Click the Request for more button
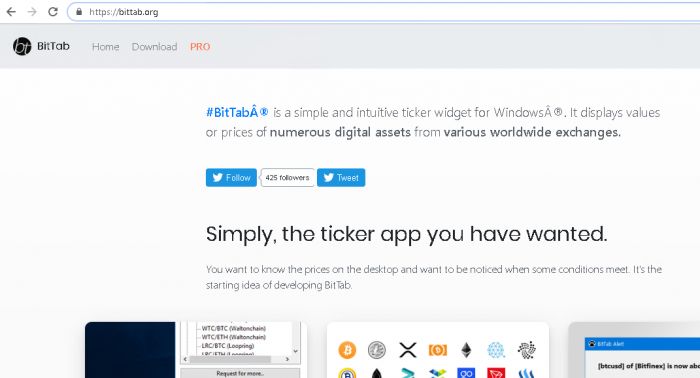The height and width of the screenshot is (378, 700). (x=240, y=373)
